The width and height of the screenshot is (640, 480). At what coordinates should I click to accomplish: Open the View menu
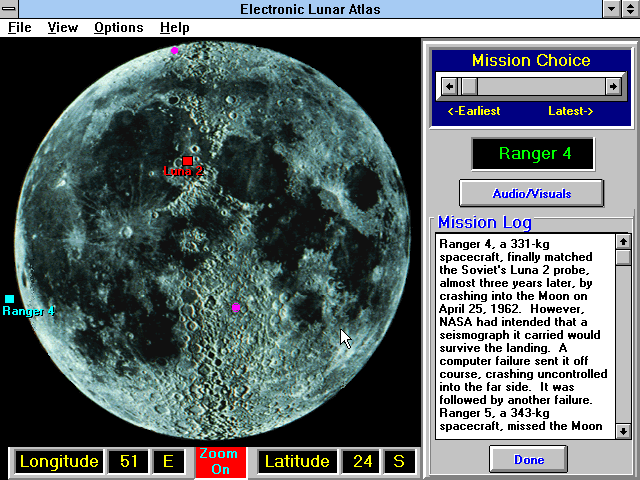(62, 27)
